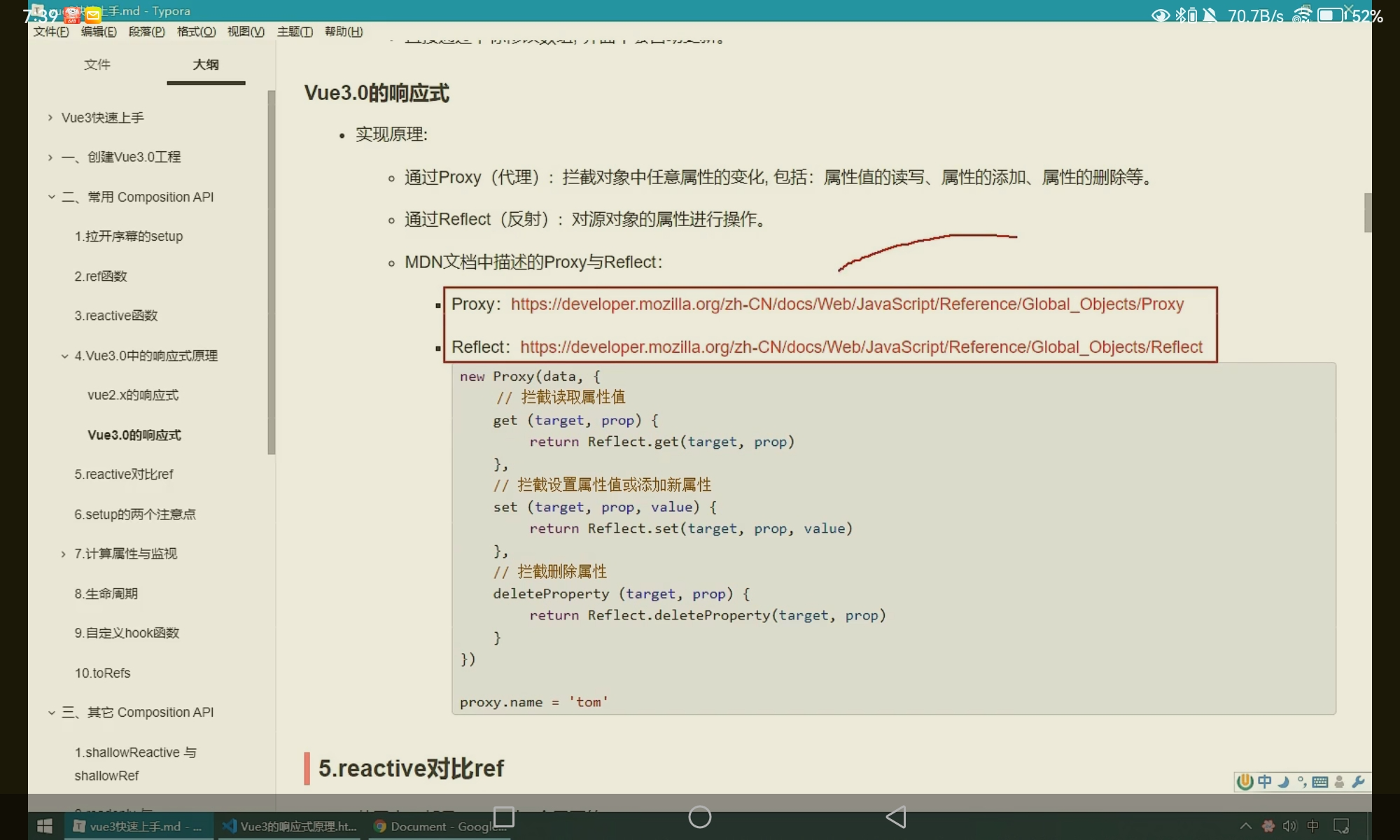Click the document vertical scrollbar thumb

click(x=1367, y=212)
